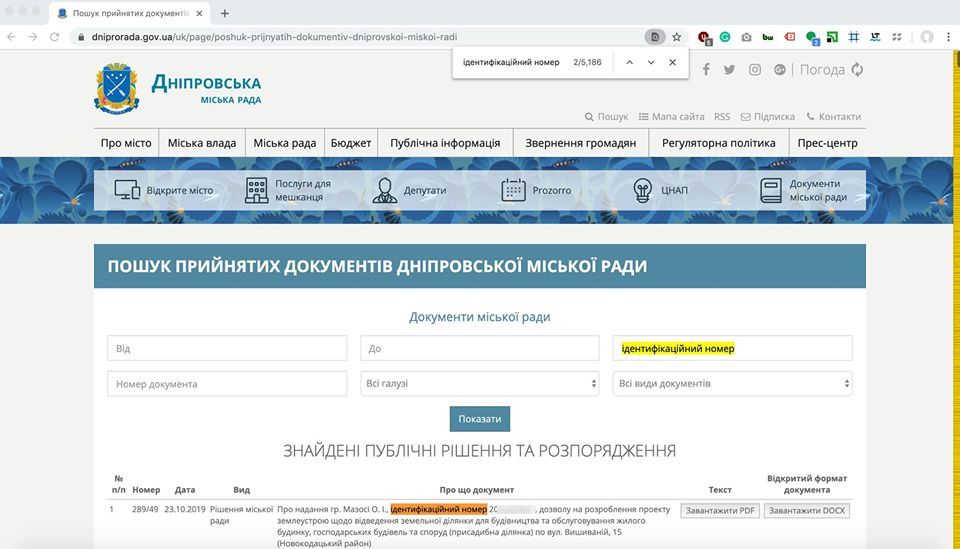This screenshot has height=549, width=960.
Task: Click the Дніпровська міська рада logo
Action: (x=178, y=89)
